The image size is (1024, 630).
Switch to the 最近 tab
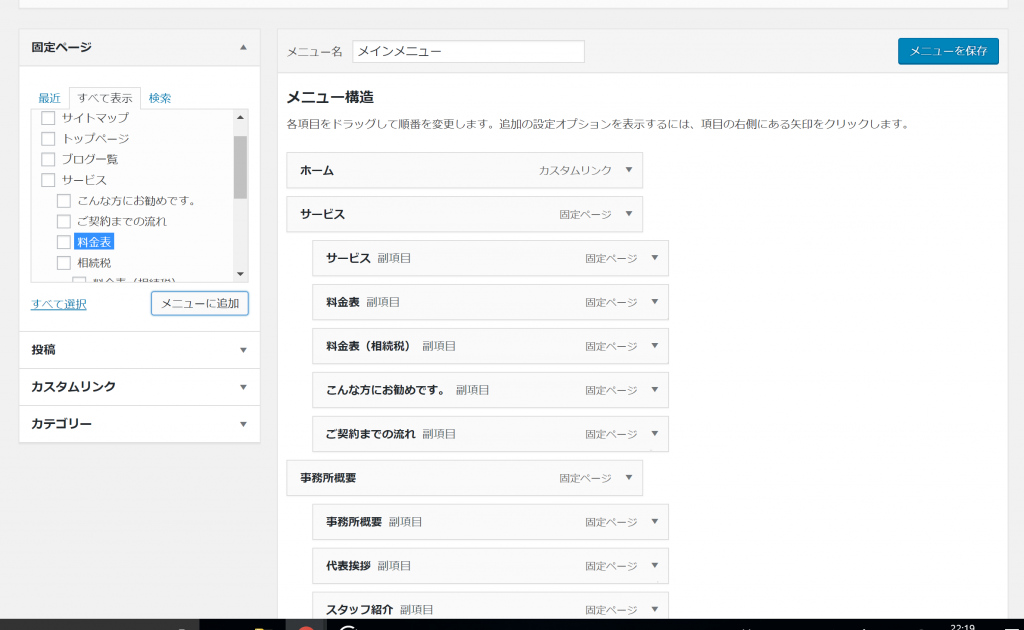pos(49,98)
